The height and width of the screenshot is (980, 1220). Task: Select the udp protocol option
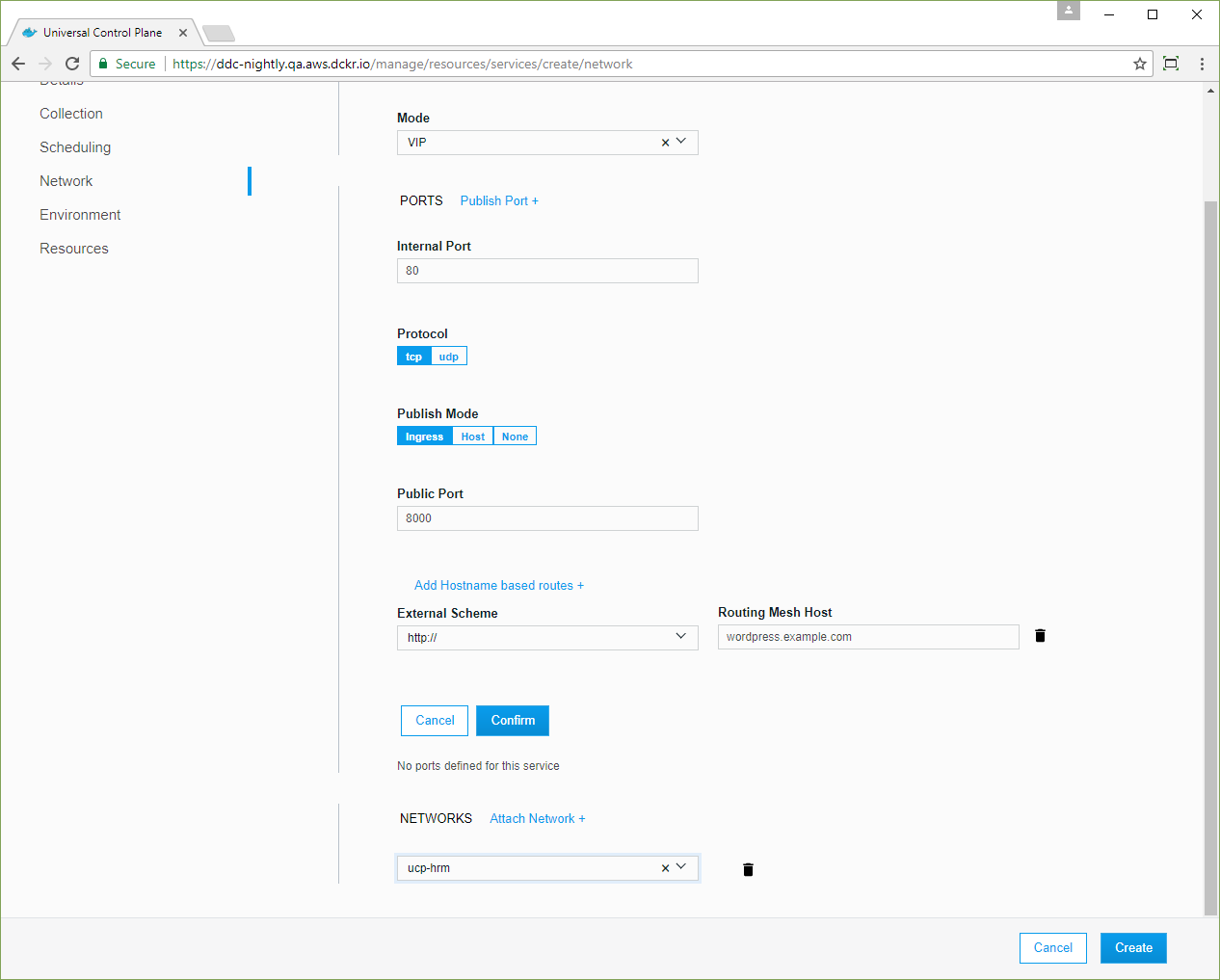(449, 357)
